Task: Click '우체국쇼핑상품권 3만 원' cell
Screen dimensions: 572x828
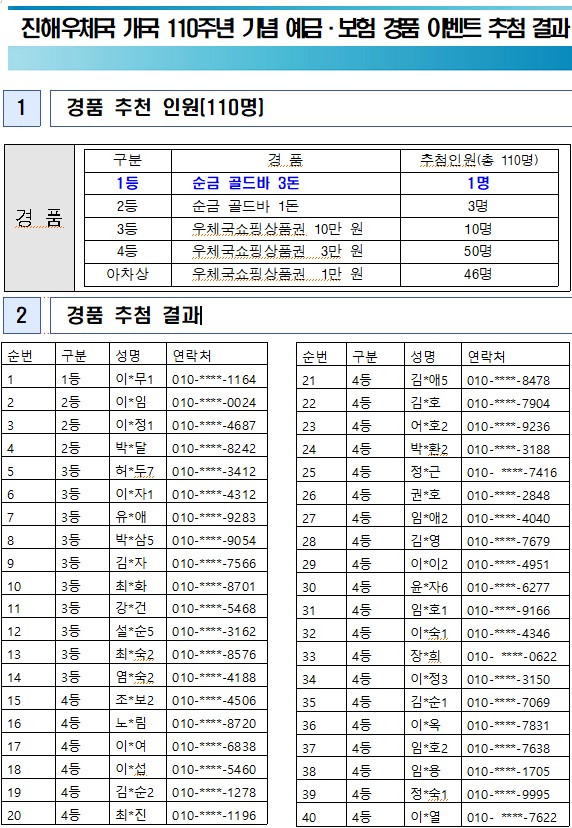Action: tap(277, 251)
